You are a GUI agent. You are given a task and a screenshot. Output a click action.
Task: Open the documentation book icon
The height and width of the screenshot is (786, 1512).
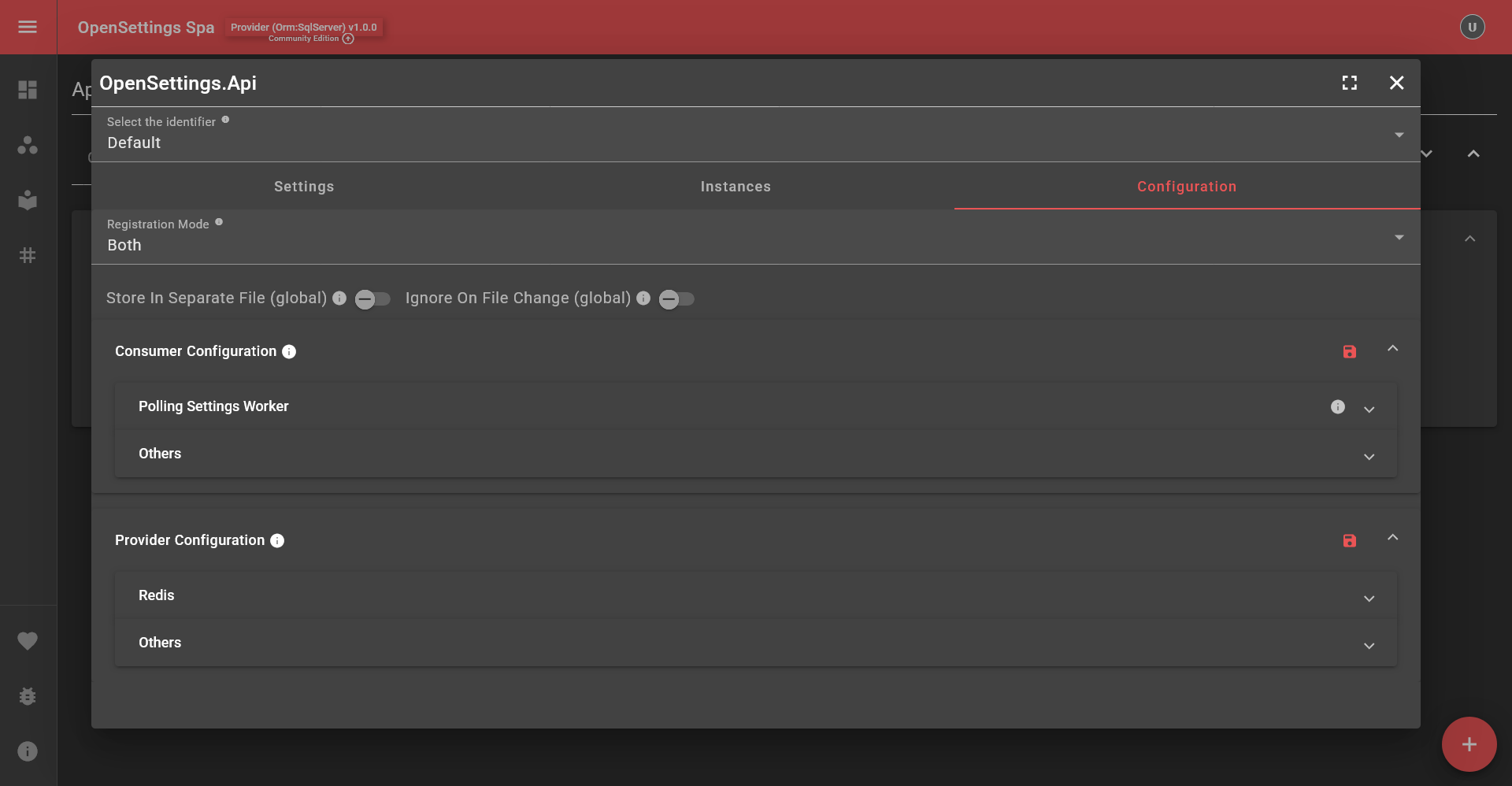[x=28, y=200]
